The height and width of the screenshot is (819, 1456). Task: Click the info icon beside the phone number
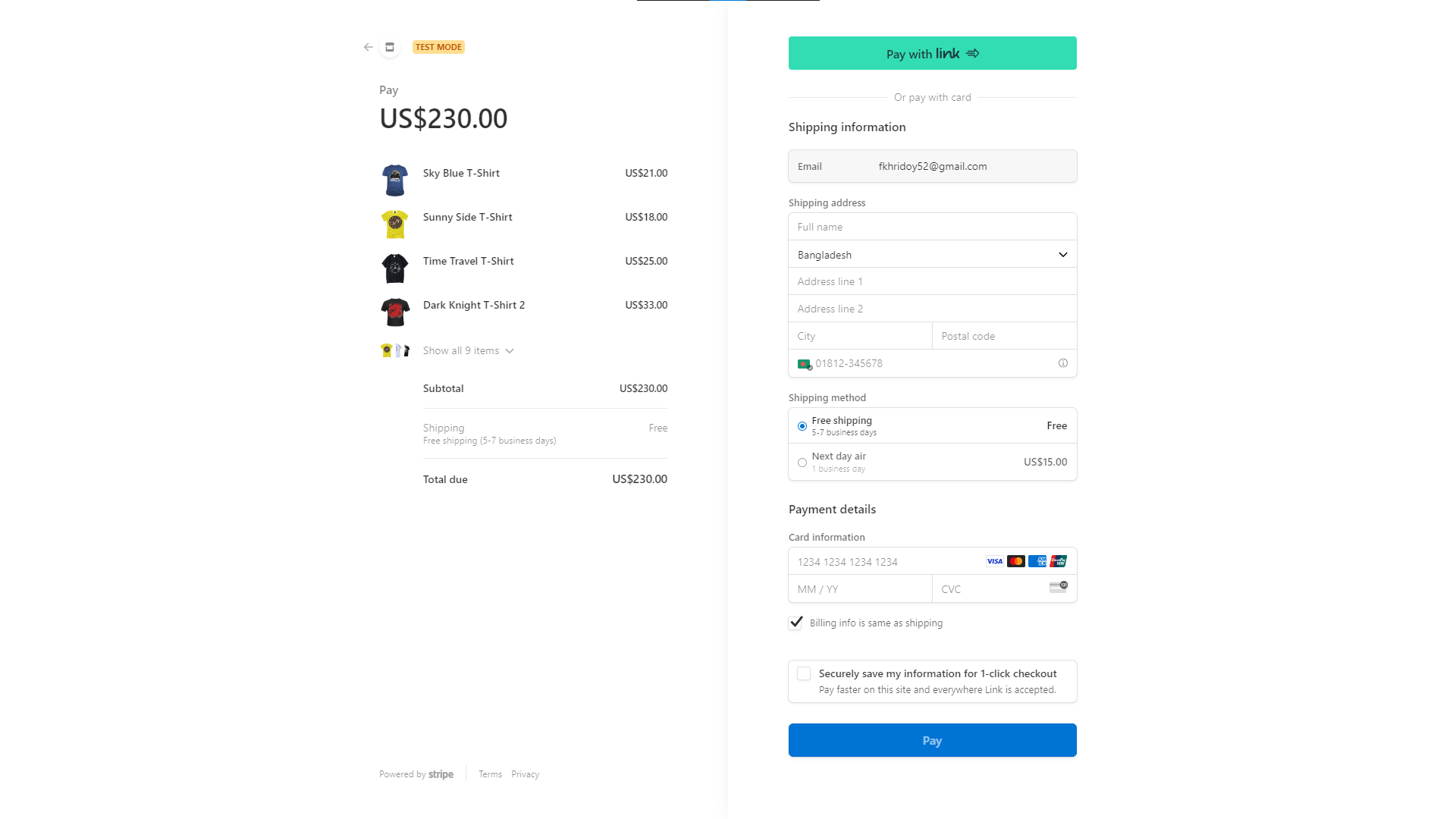pyautogui.click(x=1062, y=363)
